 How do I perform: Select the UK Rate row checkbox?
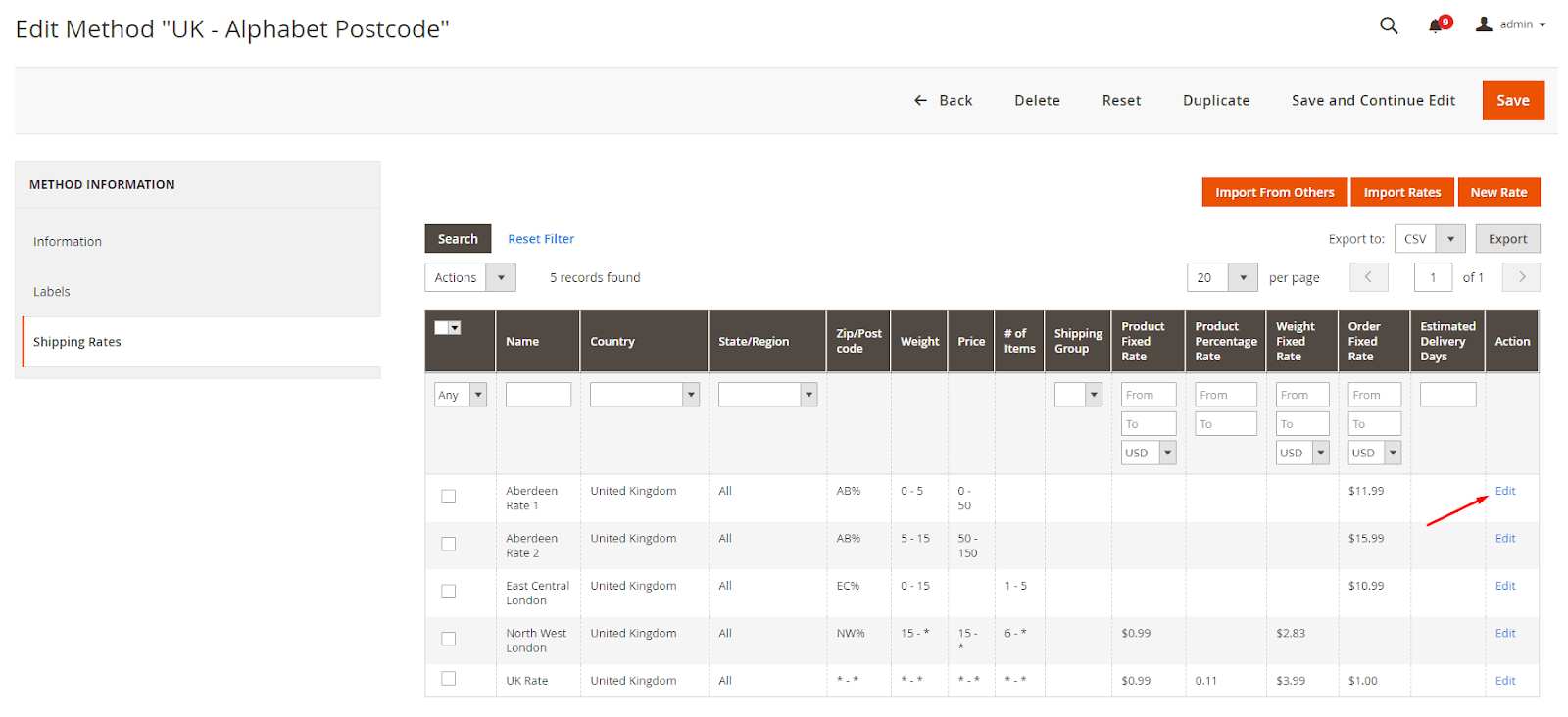coord(449,679)
